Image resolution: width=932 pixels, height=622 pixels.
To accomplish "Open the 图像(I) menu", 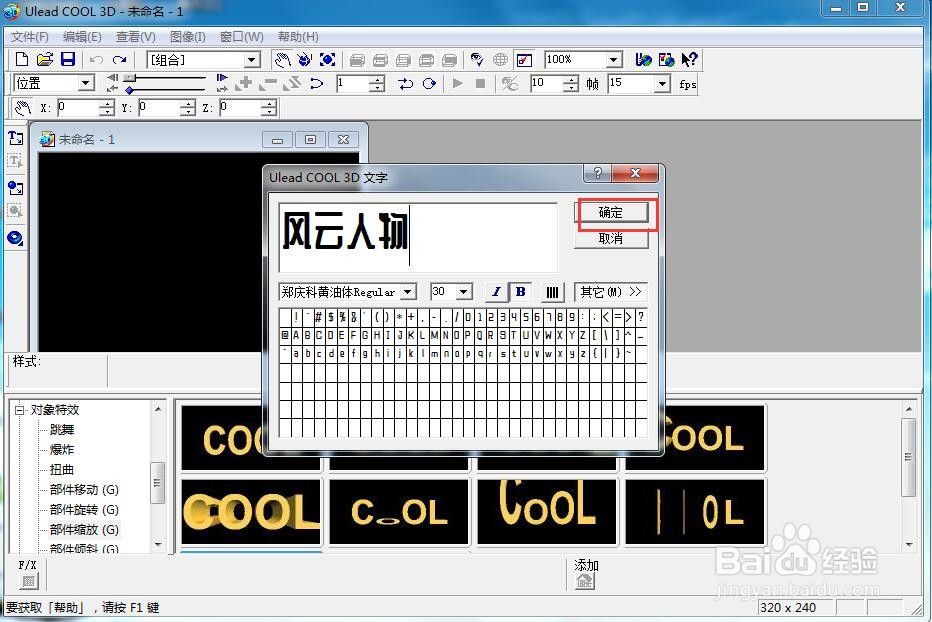I will [x=188, y=37].
